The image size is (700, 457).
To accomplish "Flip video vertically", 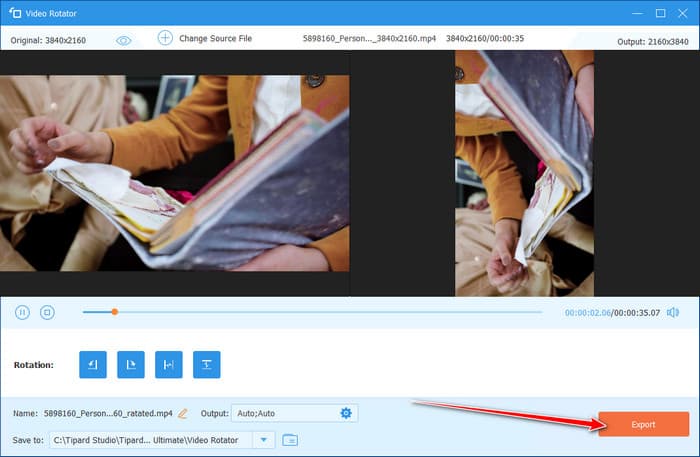I will click(x=207, y=365).
